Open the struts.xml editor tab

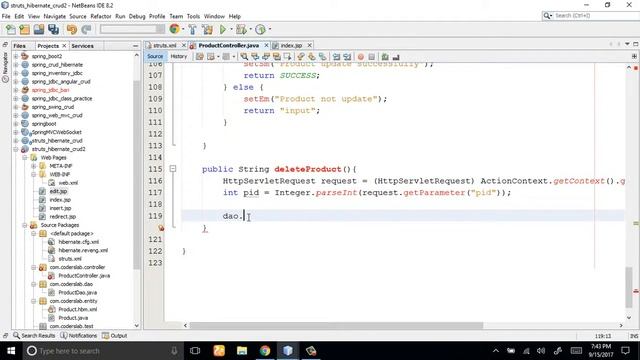tap(164, 45)
